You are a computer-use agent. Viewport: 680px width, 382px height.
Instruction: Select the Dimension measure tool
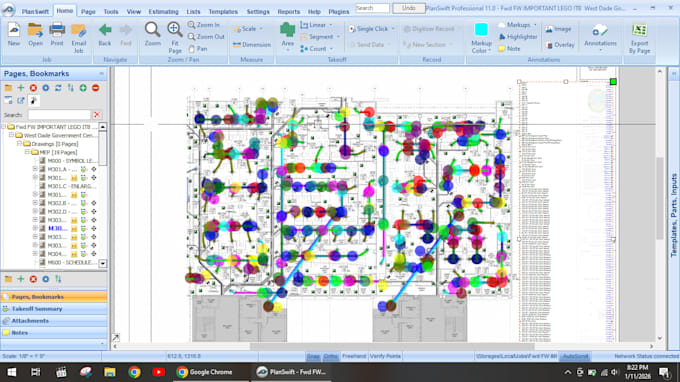click(252, 45)
